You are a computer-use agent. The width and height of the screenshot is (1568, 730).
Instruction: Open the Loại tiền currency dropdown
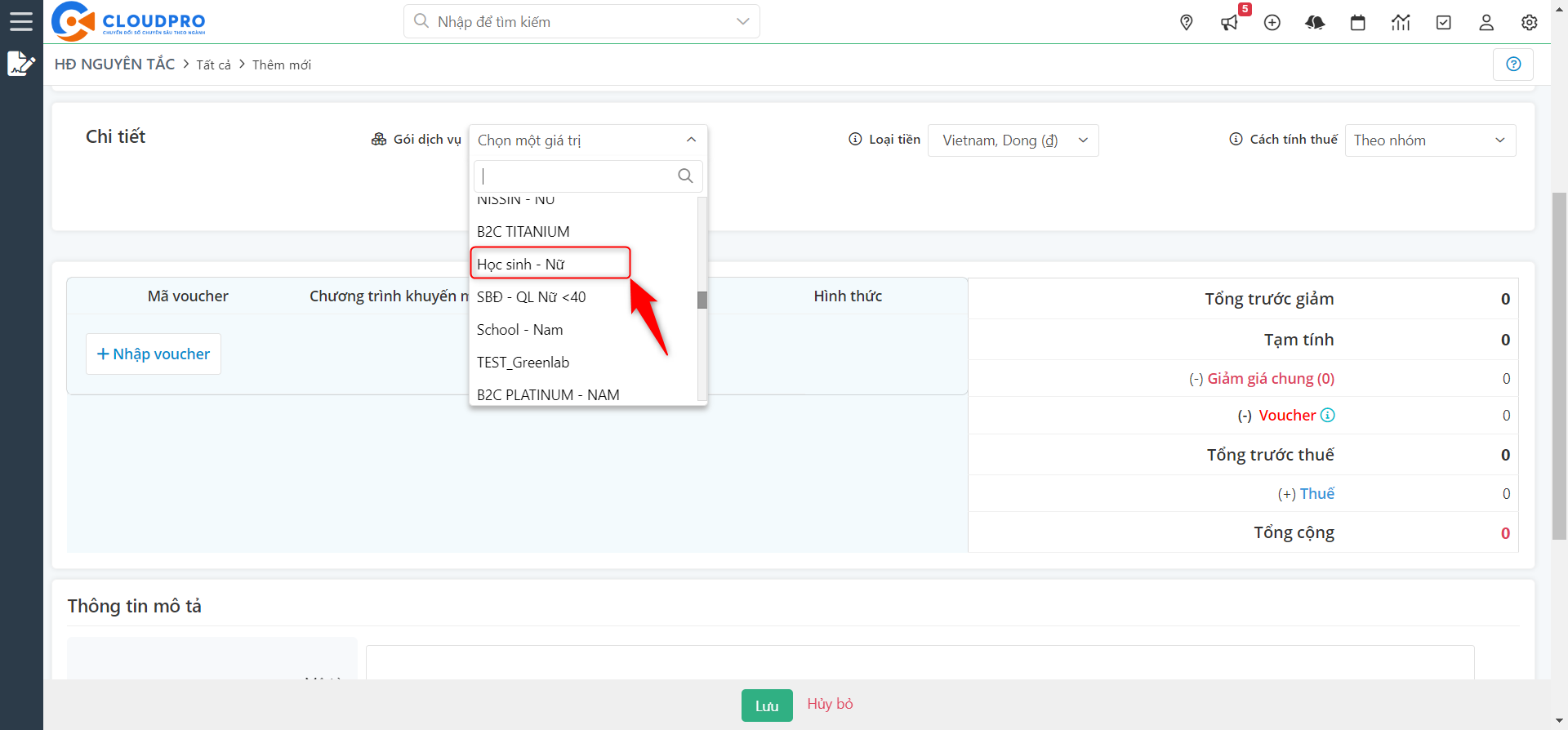coord(1013,140)
